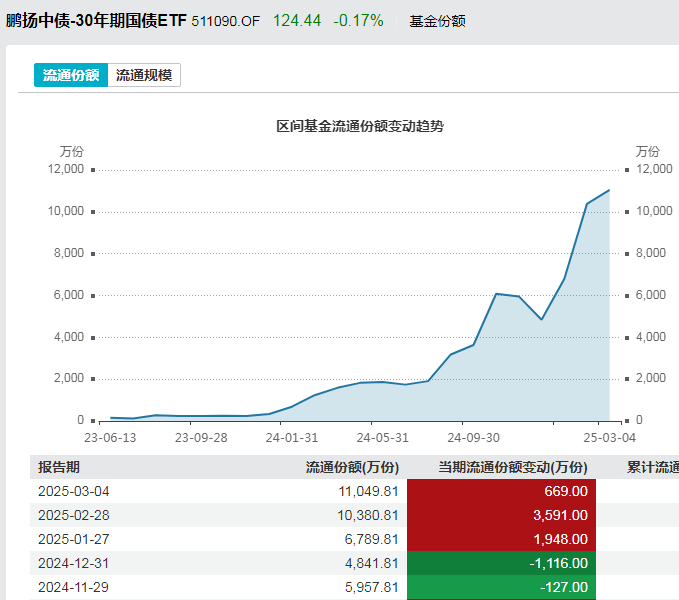
Task: Click the 4,841.81 share value cell
Action: (x=370, y=562)
